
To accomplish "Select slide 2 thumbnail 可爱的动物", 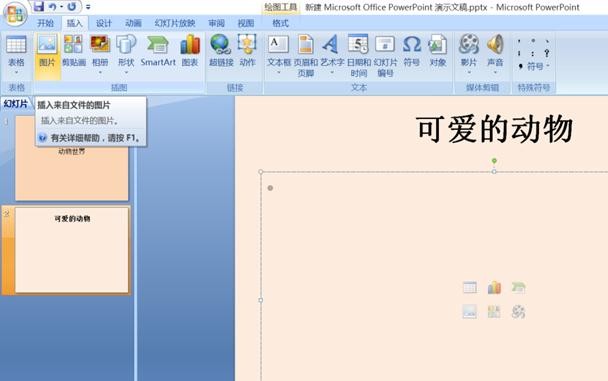I will tap(72, 250).
